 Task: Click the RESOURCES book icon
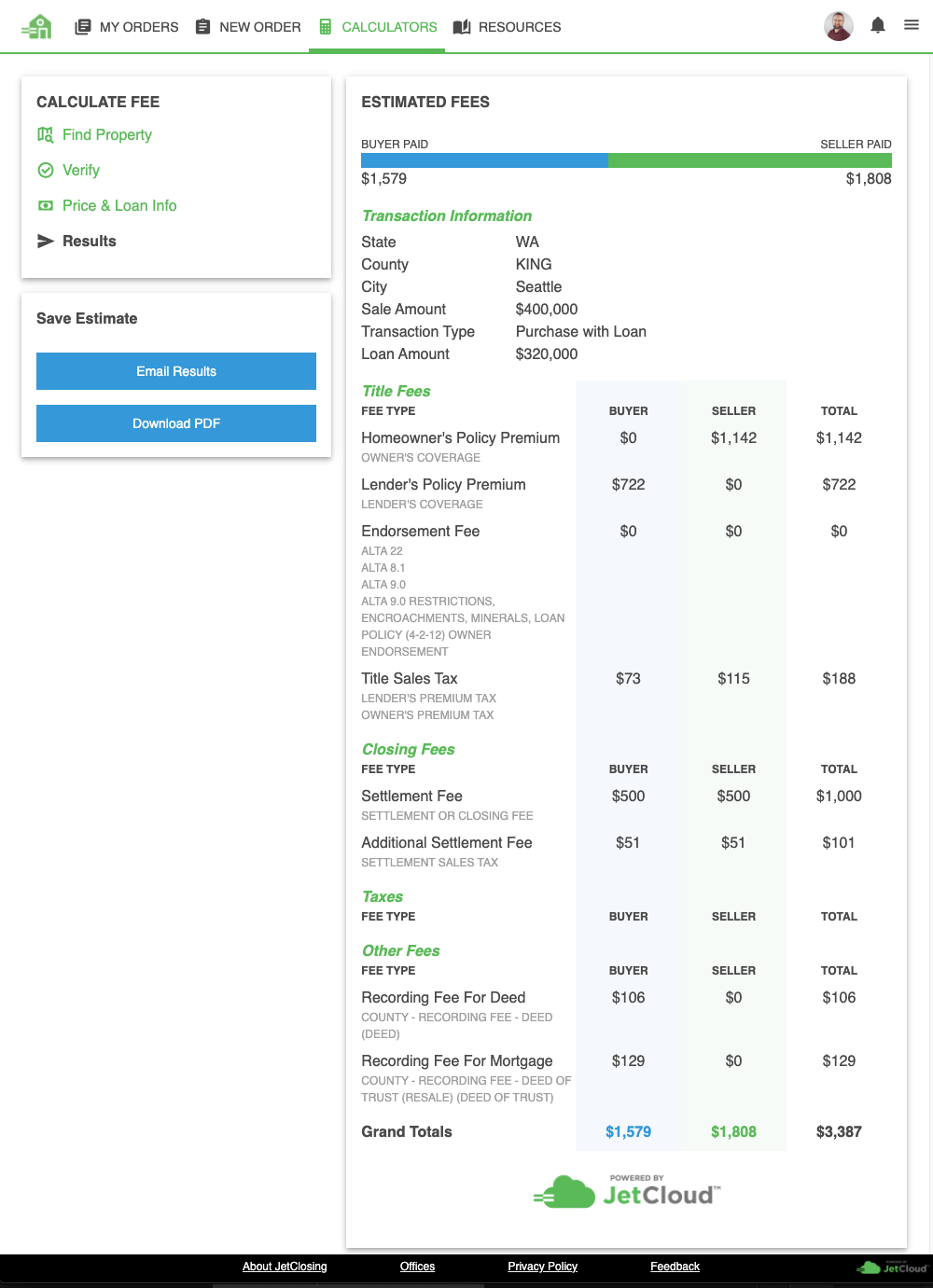coord(462,26)
